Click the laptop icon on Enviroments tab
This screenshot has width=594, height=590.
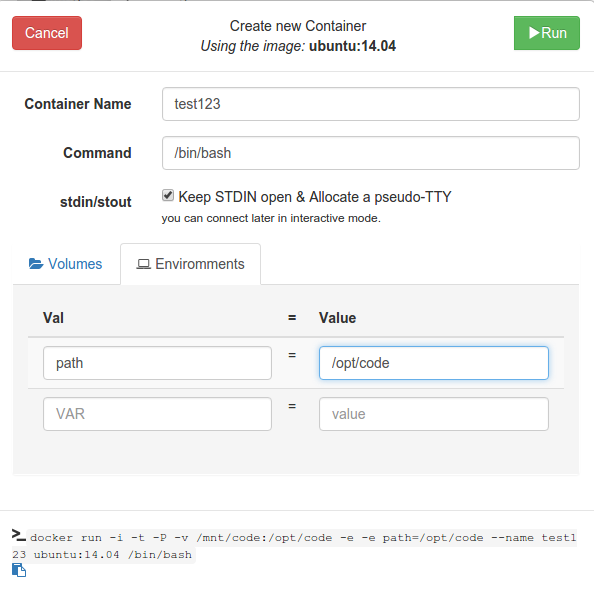144,264
